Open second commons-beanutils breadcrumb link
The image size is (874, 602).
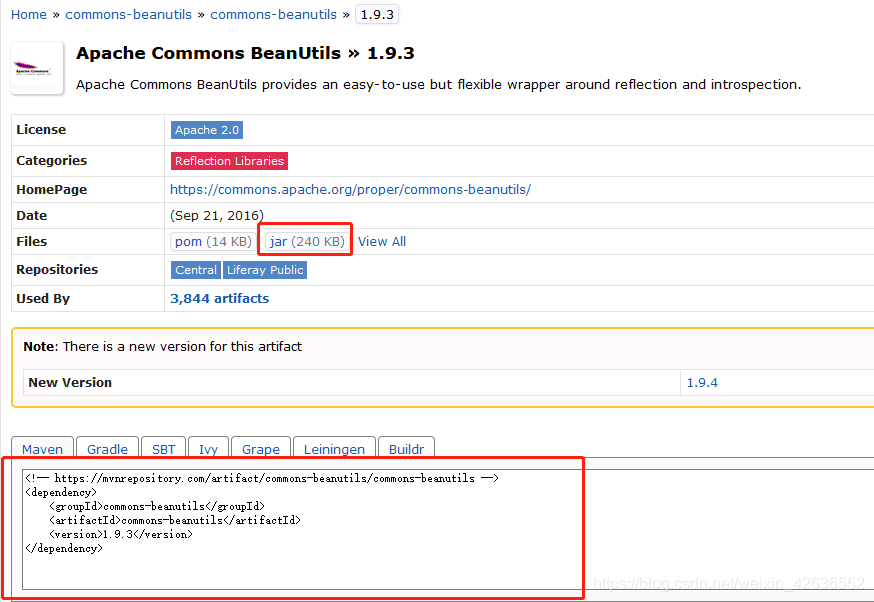click(x=273, y=14)
